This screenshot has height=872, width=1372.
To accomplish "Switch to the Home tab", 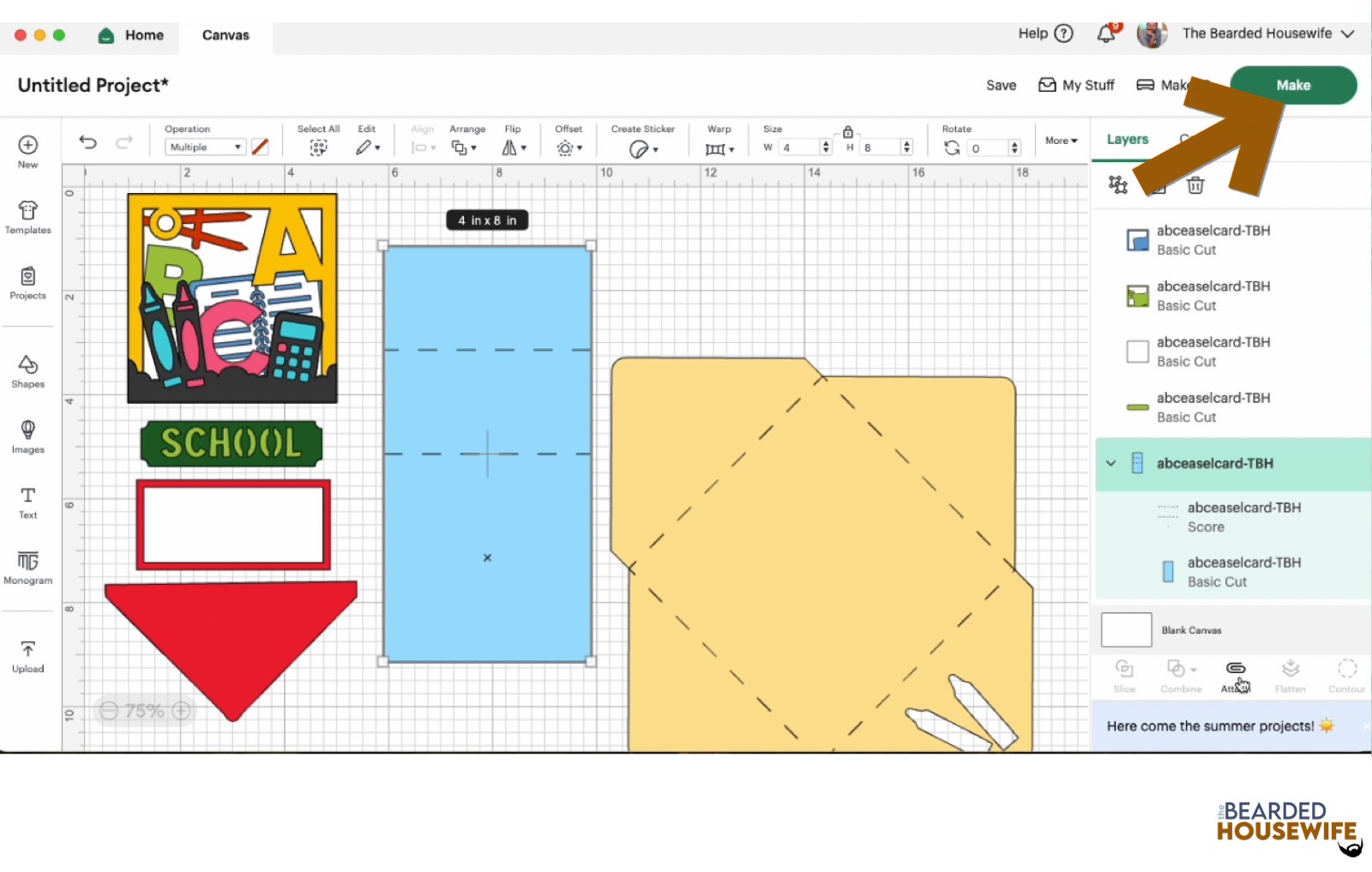I will (x=131, y=35).
